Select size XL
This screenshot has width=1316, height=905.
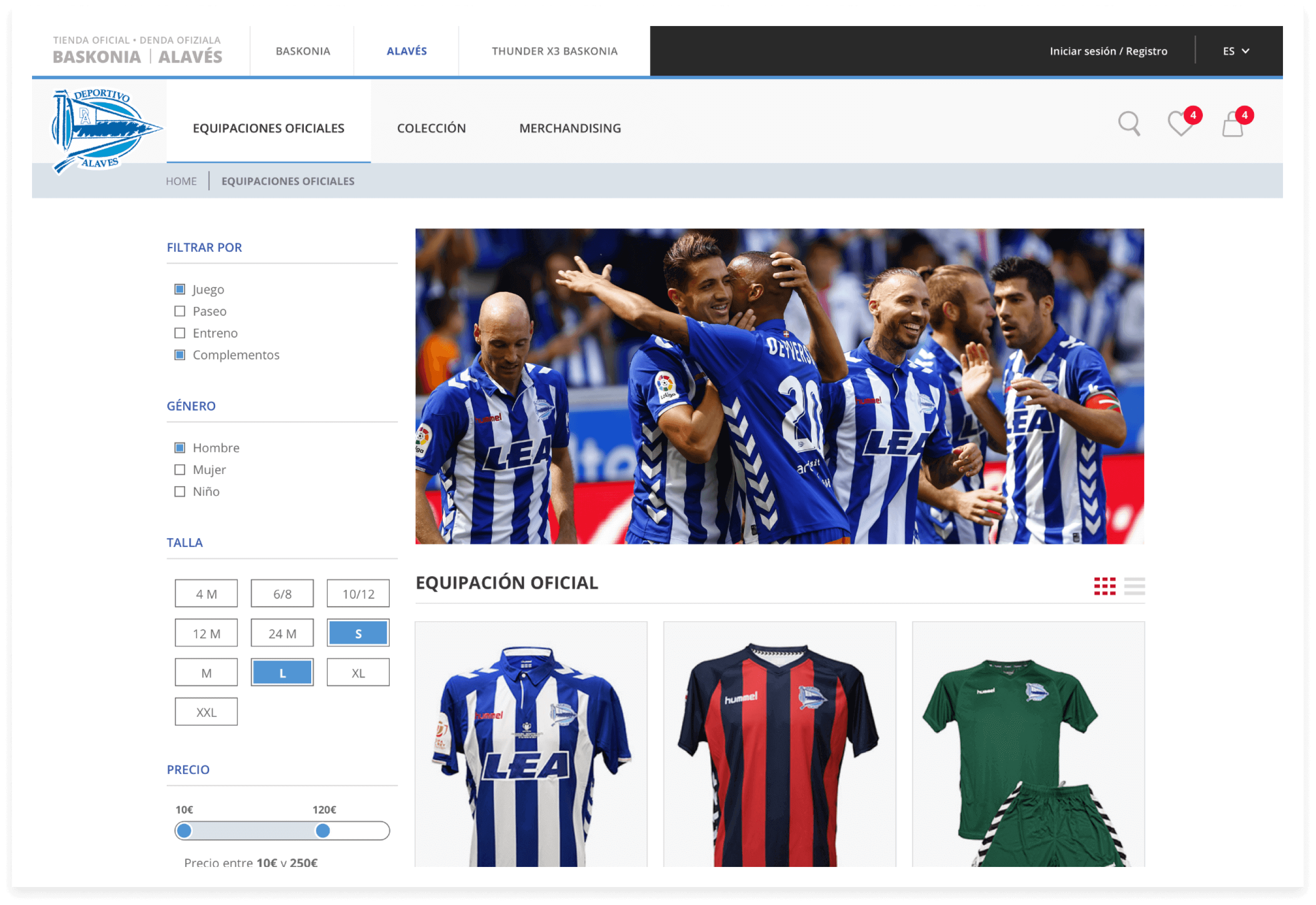358,673
